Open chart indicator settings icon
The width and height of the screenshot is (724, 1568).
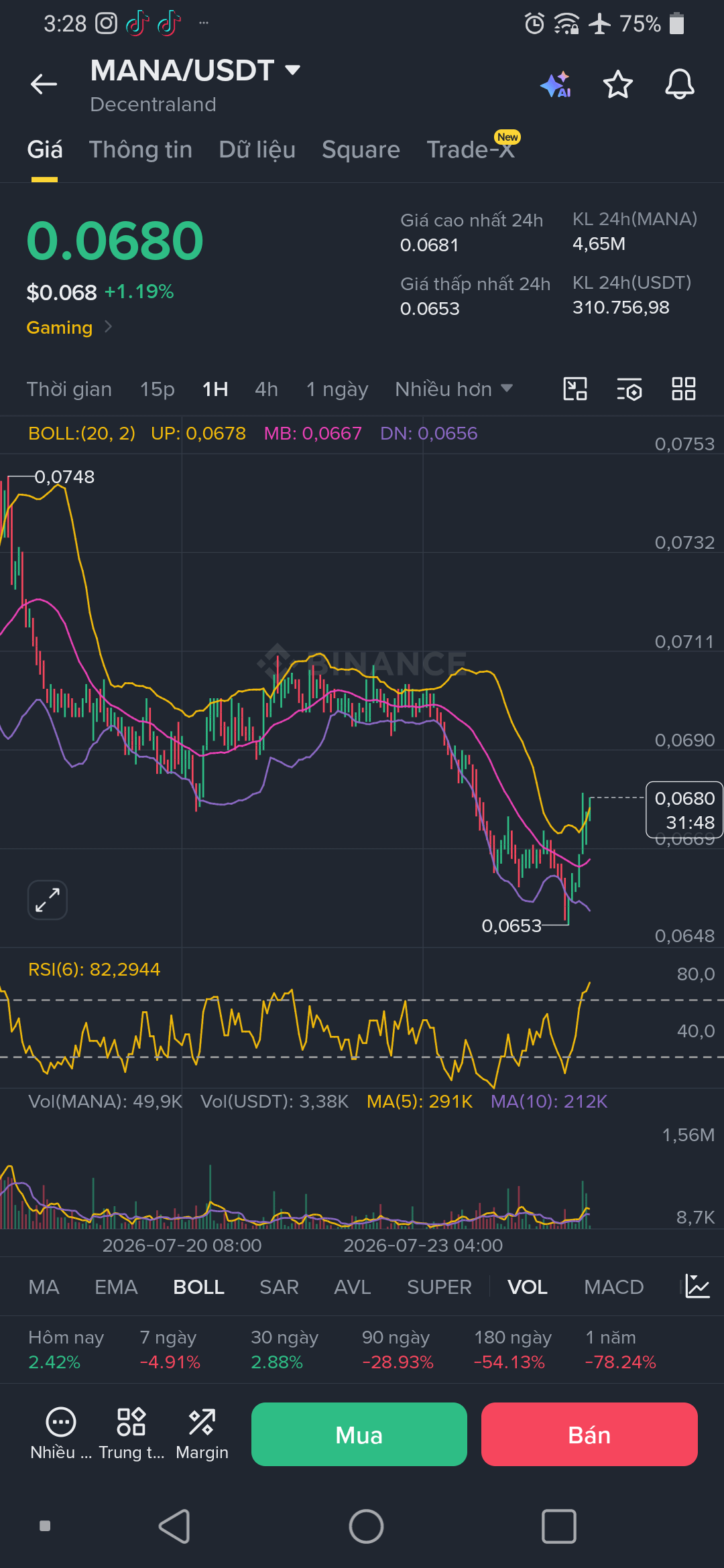point(629,389)
